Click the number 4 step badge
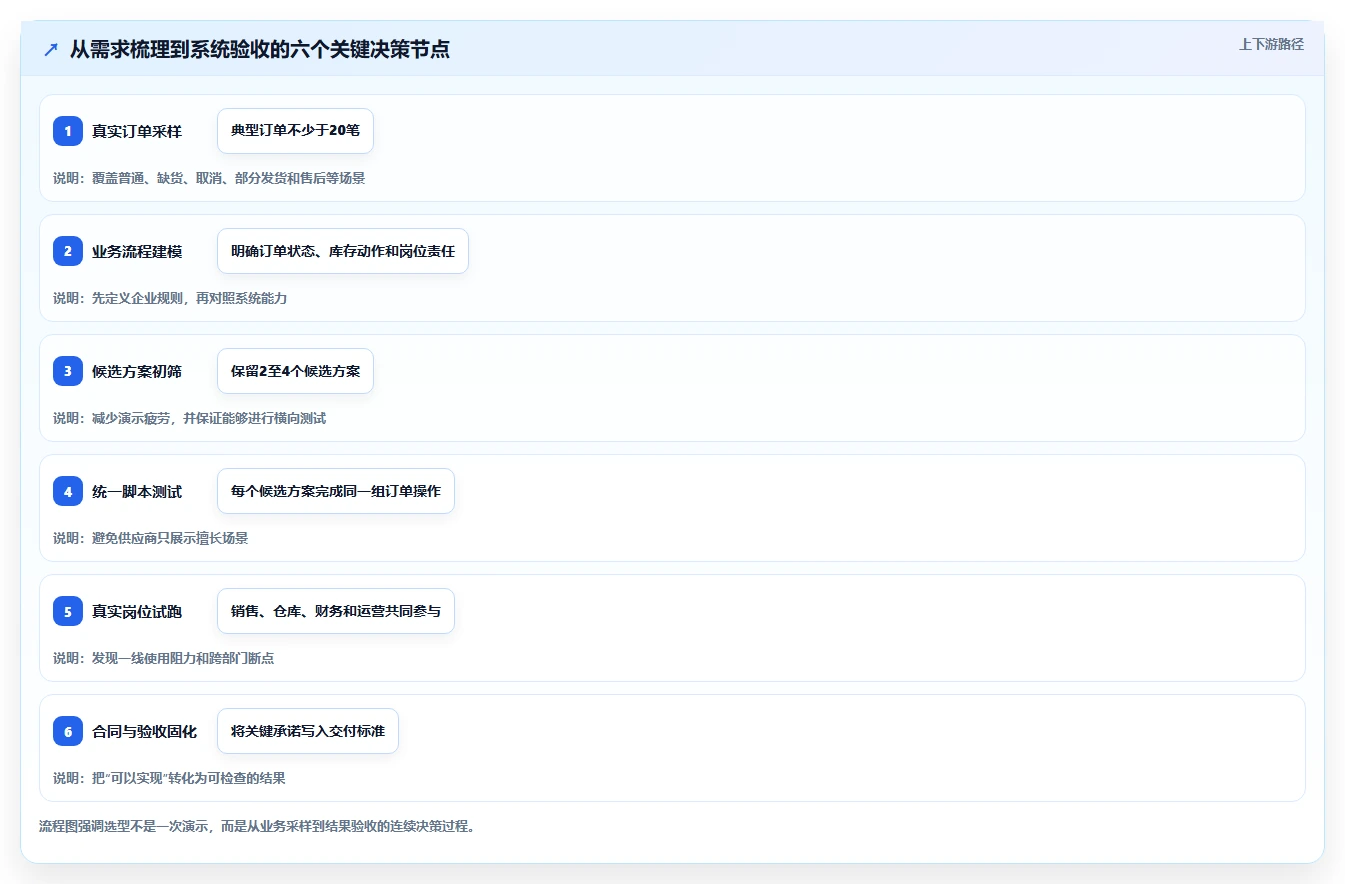Image resolution: width=1345 pixels, height=884 pixels. (x=68, y=491)
